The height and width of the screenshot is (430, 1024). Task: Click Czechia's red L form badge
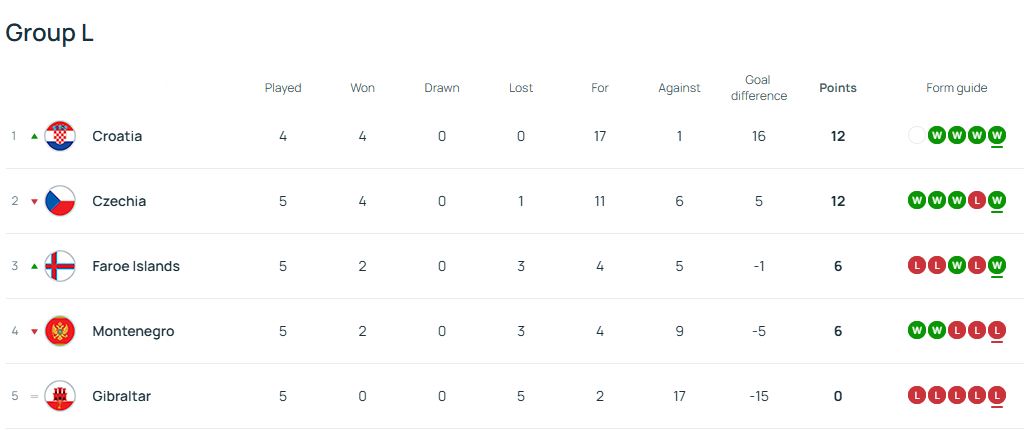click(x=977, y=201)
